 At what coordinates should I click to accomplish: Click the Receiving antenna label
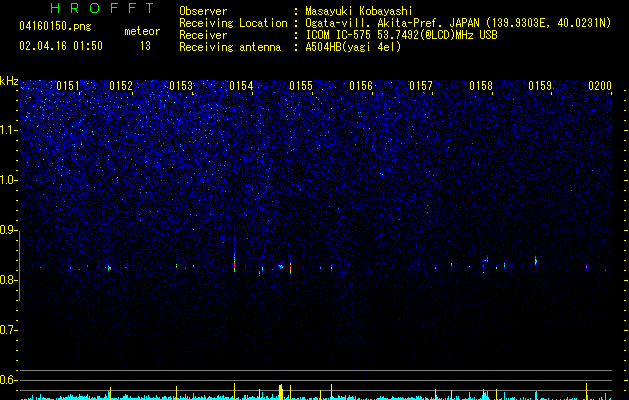pyautogui.click(x=230, y=47)
